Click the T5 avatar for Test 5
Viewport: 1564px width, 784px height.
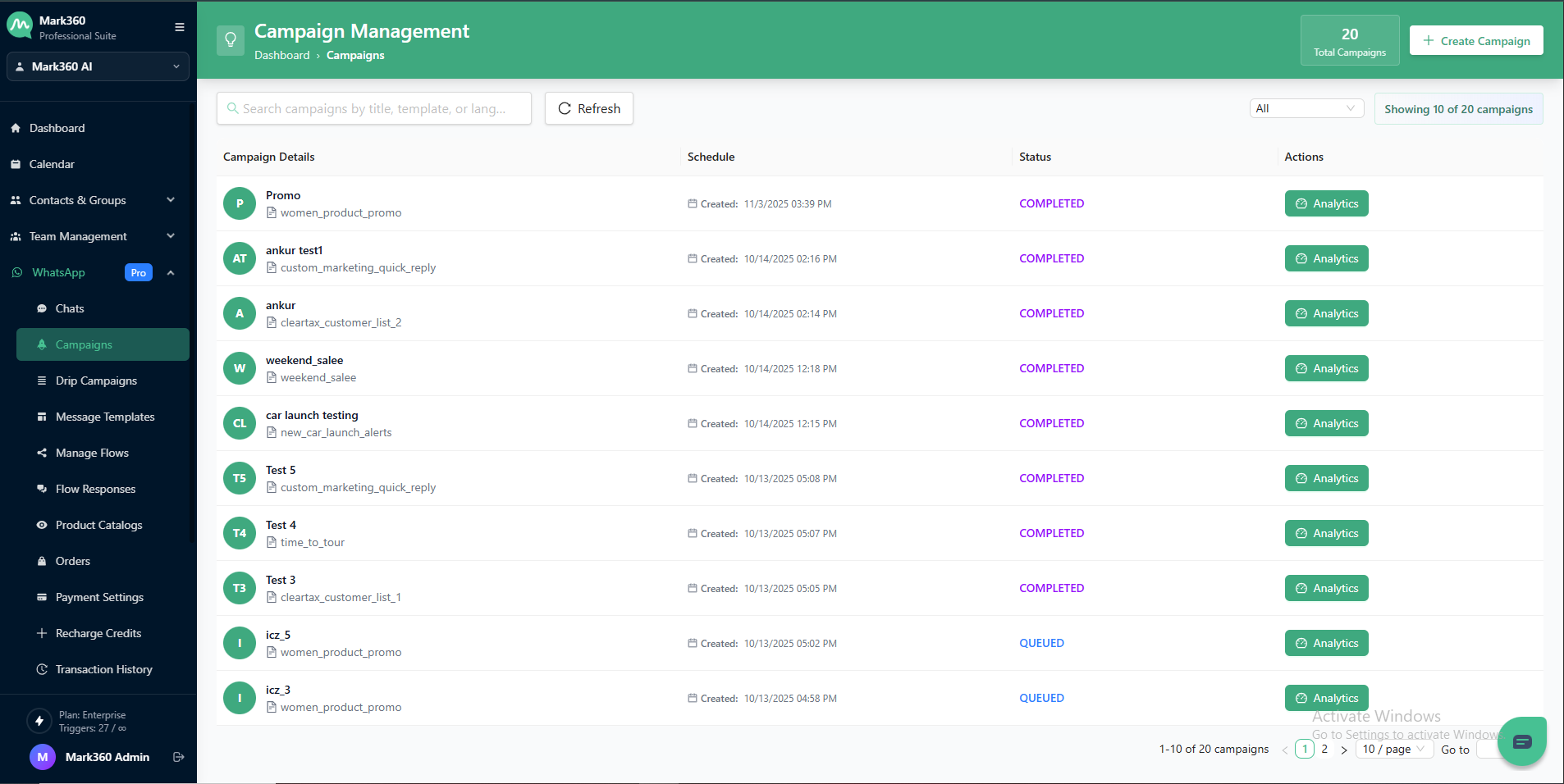(240, 478)
